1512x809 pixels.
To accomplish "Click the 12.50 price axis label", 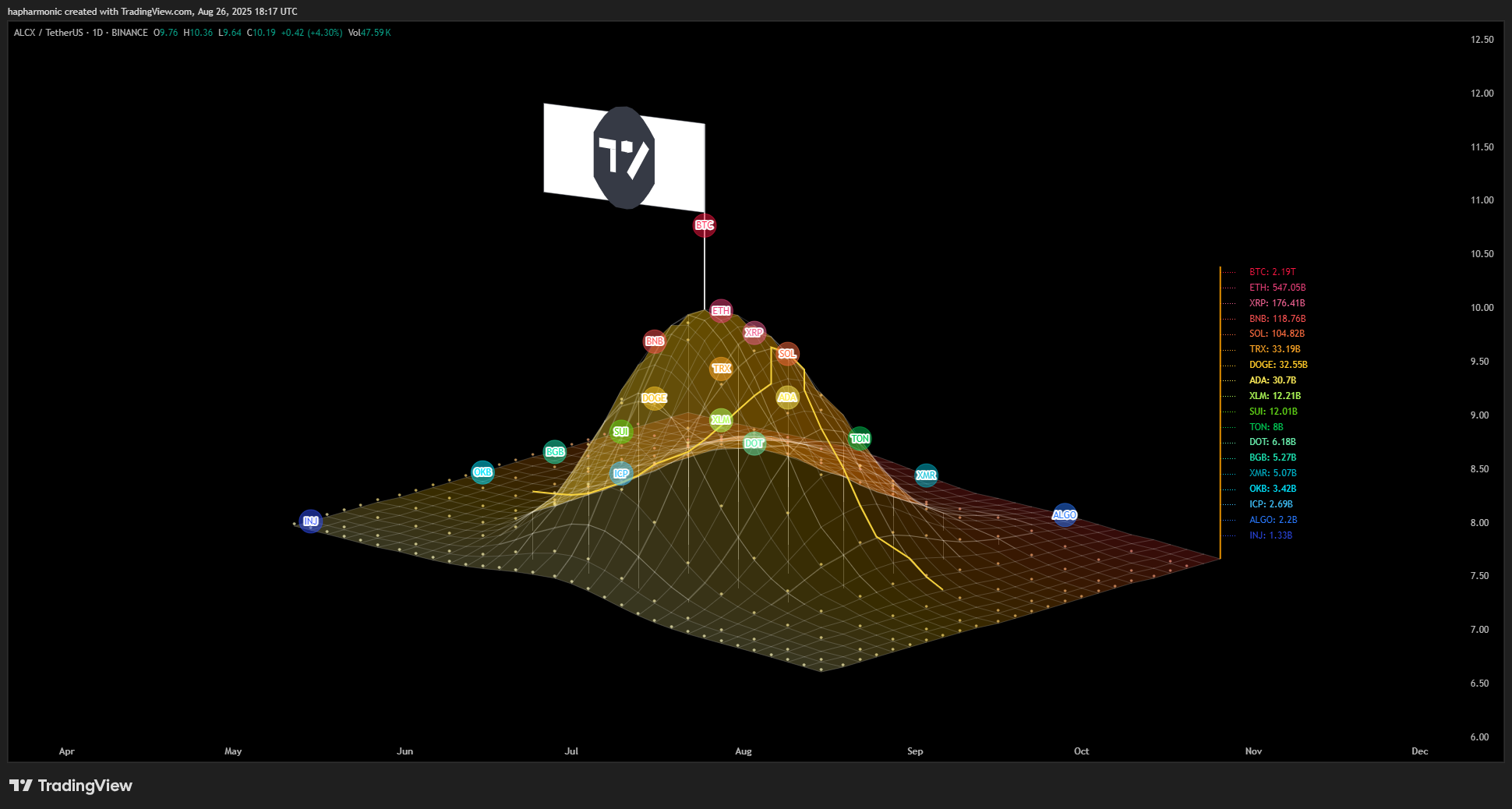I will point(1482,40).
